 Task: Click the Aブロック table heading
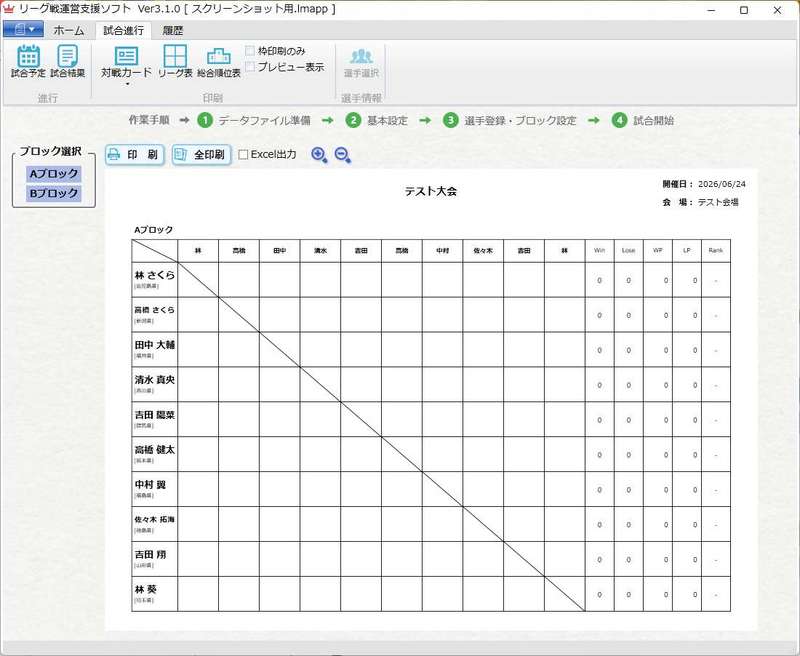pyautogui.click(x=154, y=230)
